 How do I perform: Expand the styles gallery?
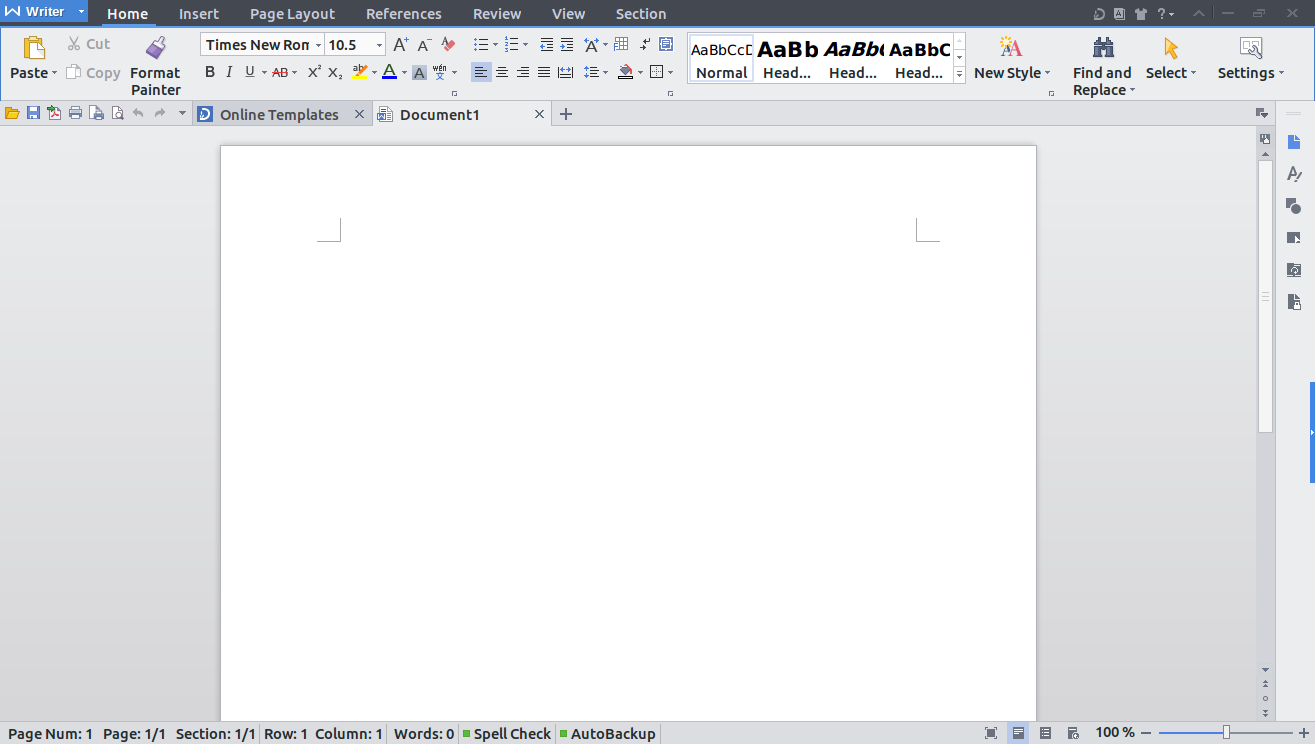[x=959, y=74]
